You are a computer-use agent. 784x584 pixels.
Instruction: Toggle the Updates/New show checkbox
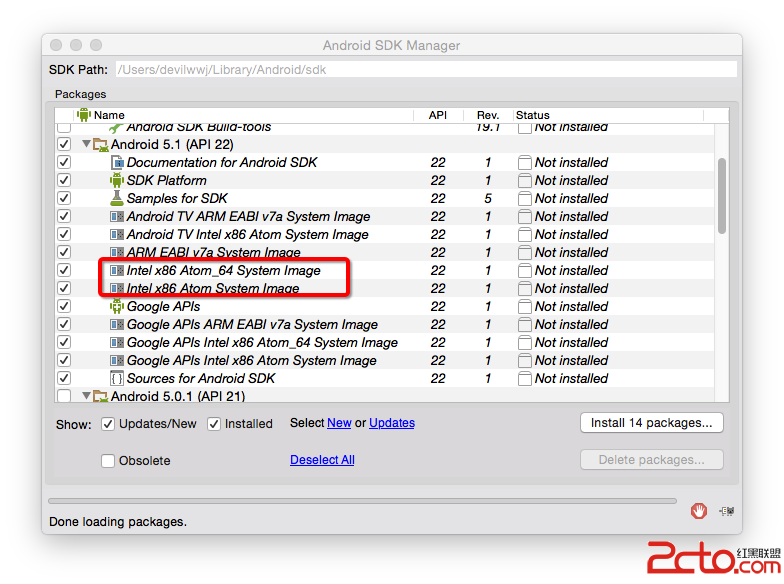coord(108,424)
